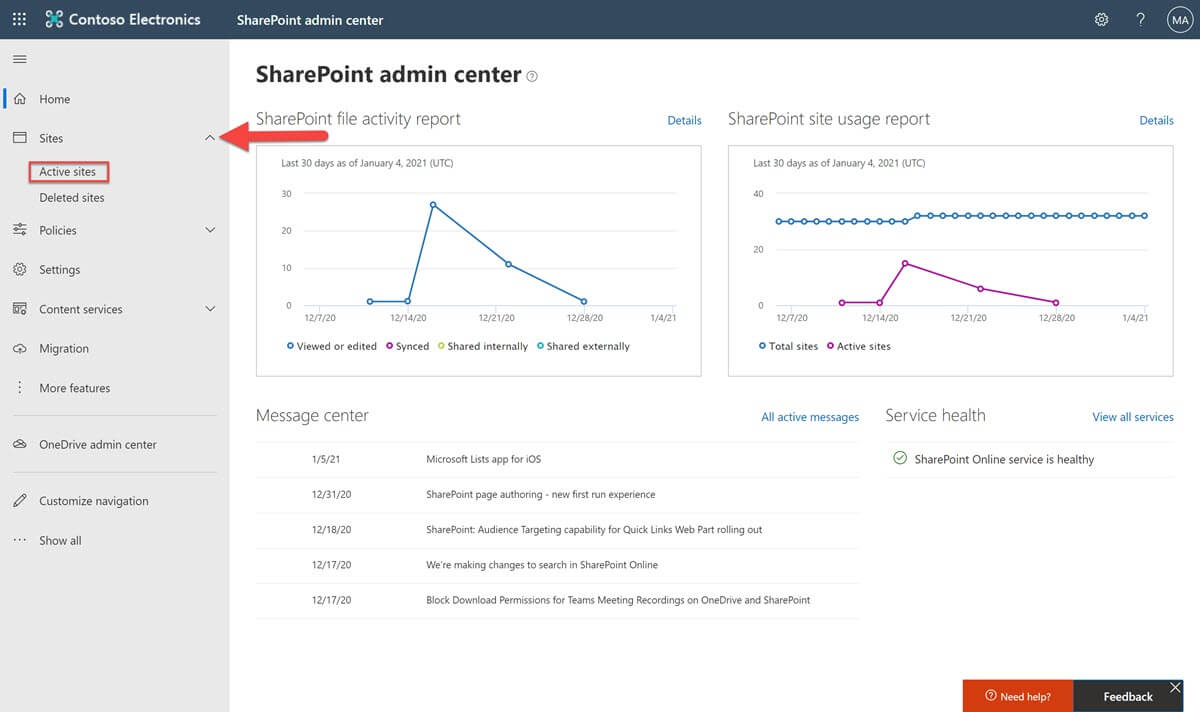This screenshot has width=1200, height=712.
Task: Click the Sites icon in sidebar
Action: pyautogui.click(x=19, y=138)
